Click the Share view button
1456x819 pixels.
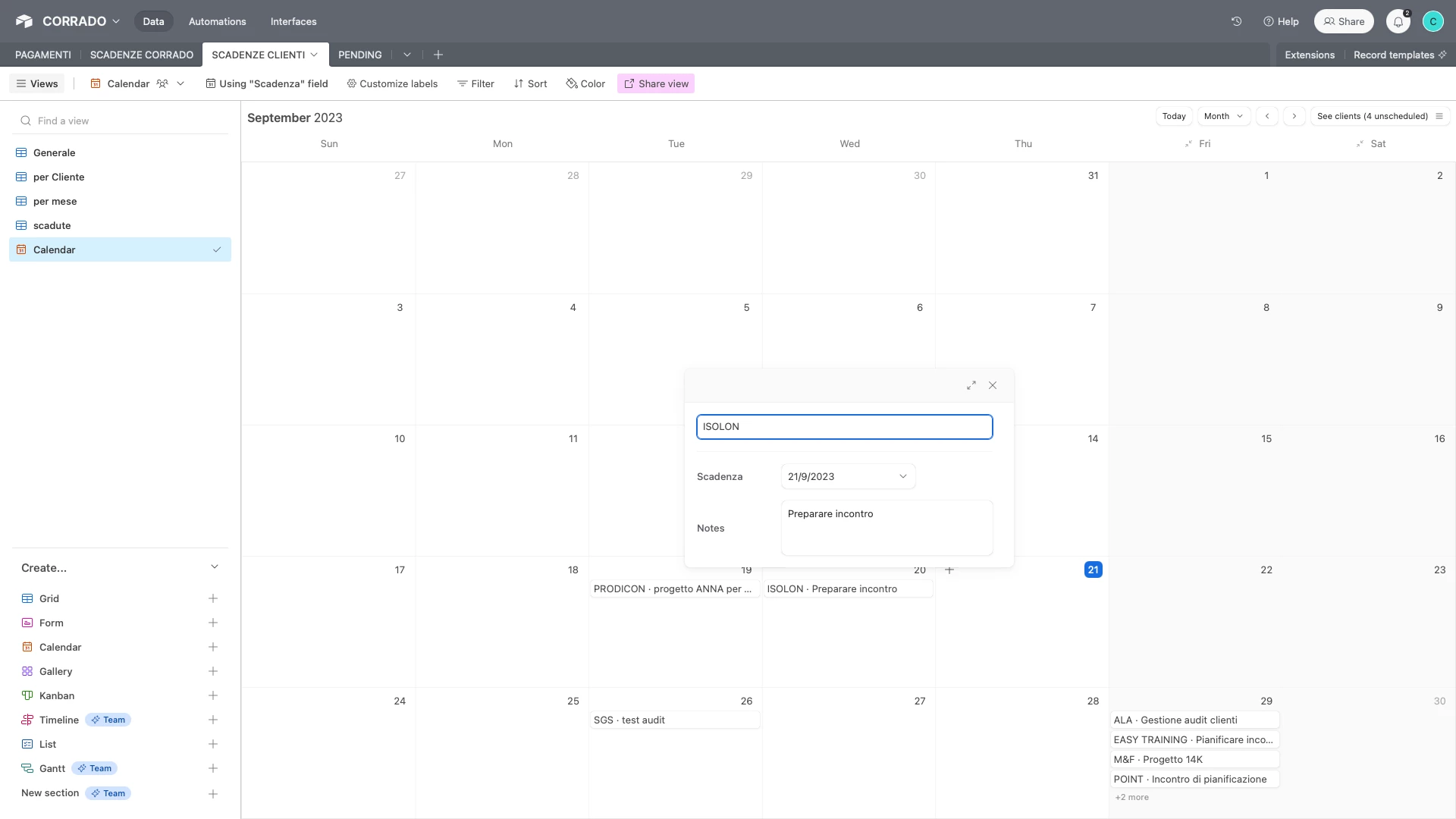656,83
